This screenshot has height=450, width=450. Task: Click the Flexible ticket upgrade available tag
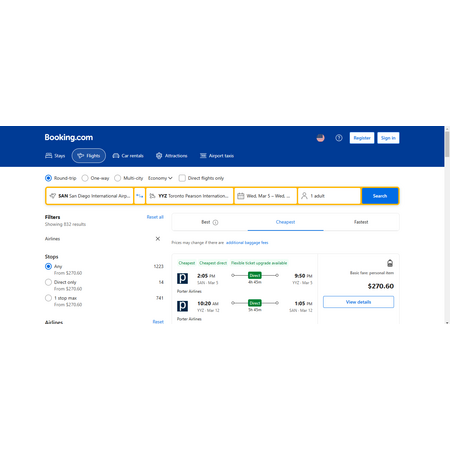point(259,263)
